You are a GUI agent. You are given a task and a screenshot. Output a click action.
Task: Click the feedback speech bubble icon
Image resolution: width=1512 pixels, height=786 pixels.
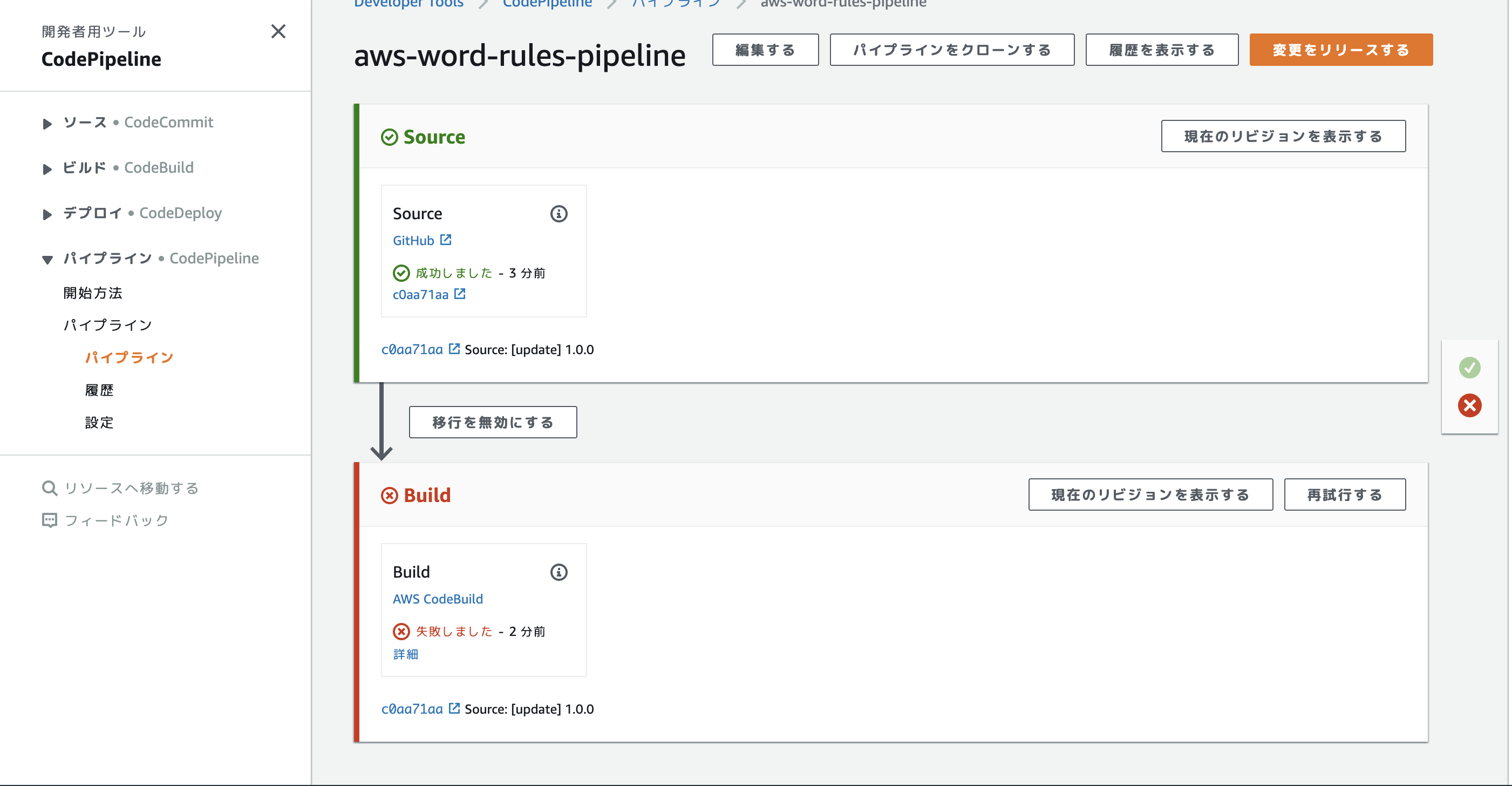pos(49,520)
